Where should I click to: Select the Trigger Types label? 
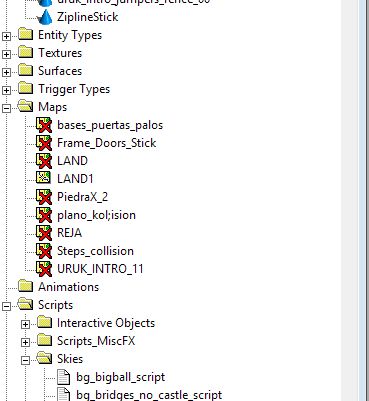(x=74, y=89)
